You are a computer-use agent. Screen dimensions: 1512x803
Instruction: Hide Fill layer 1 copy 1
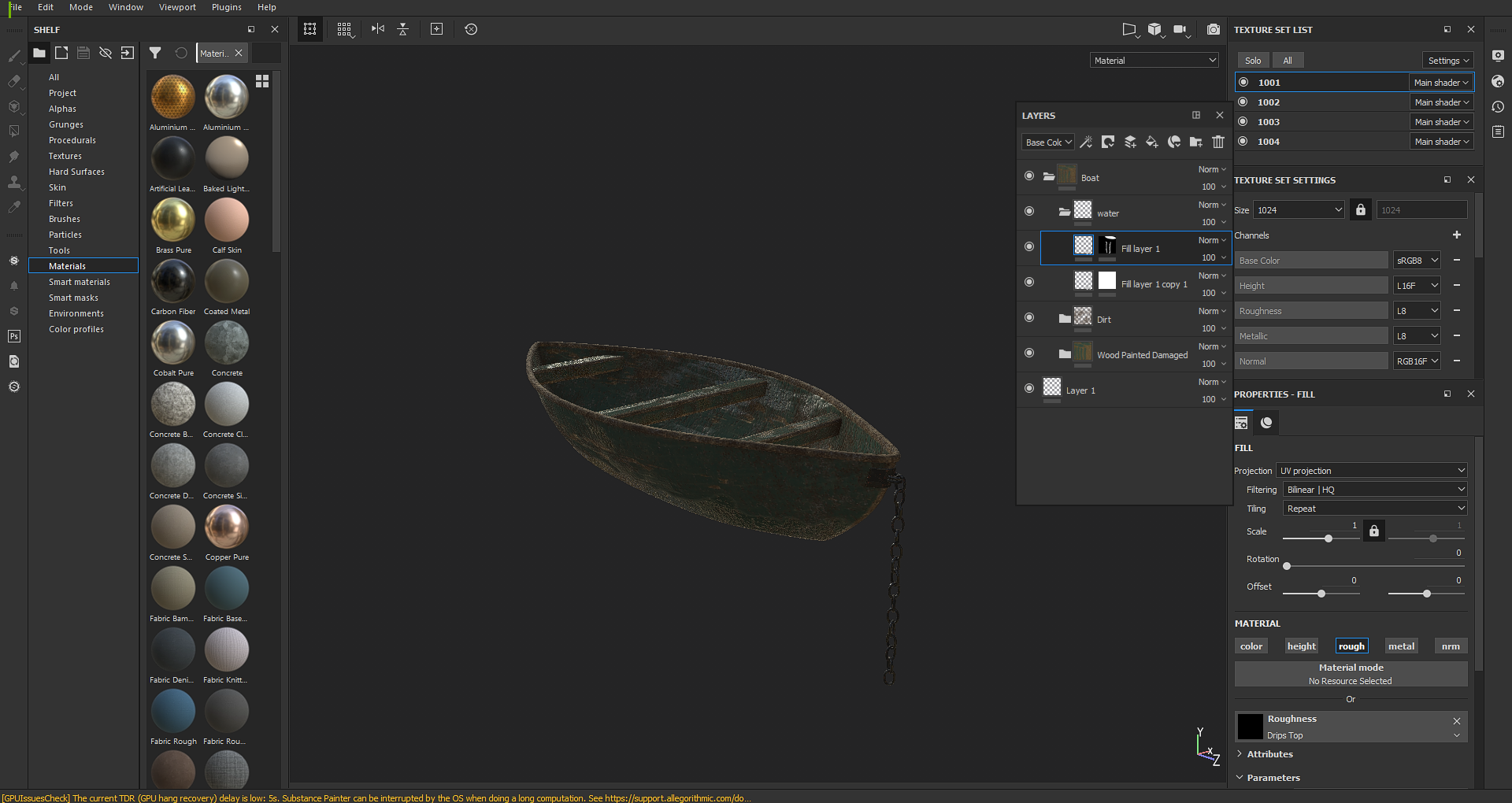click(x=1029, y=282)
